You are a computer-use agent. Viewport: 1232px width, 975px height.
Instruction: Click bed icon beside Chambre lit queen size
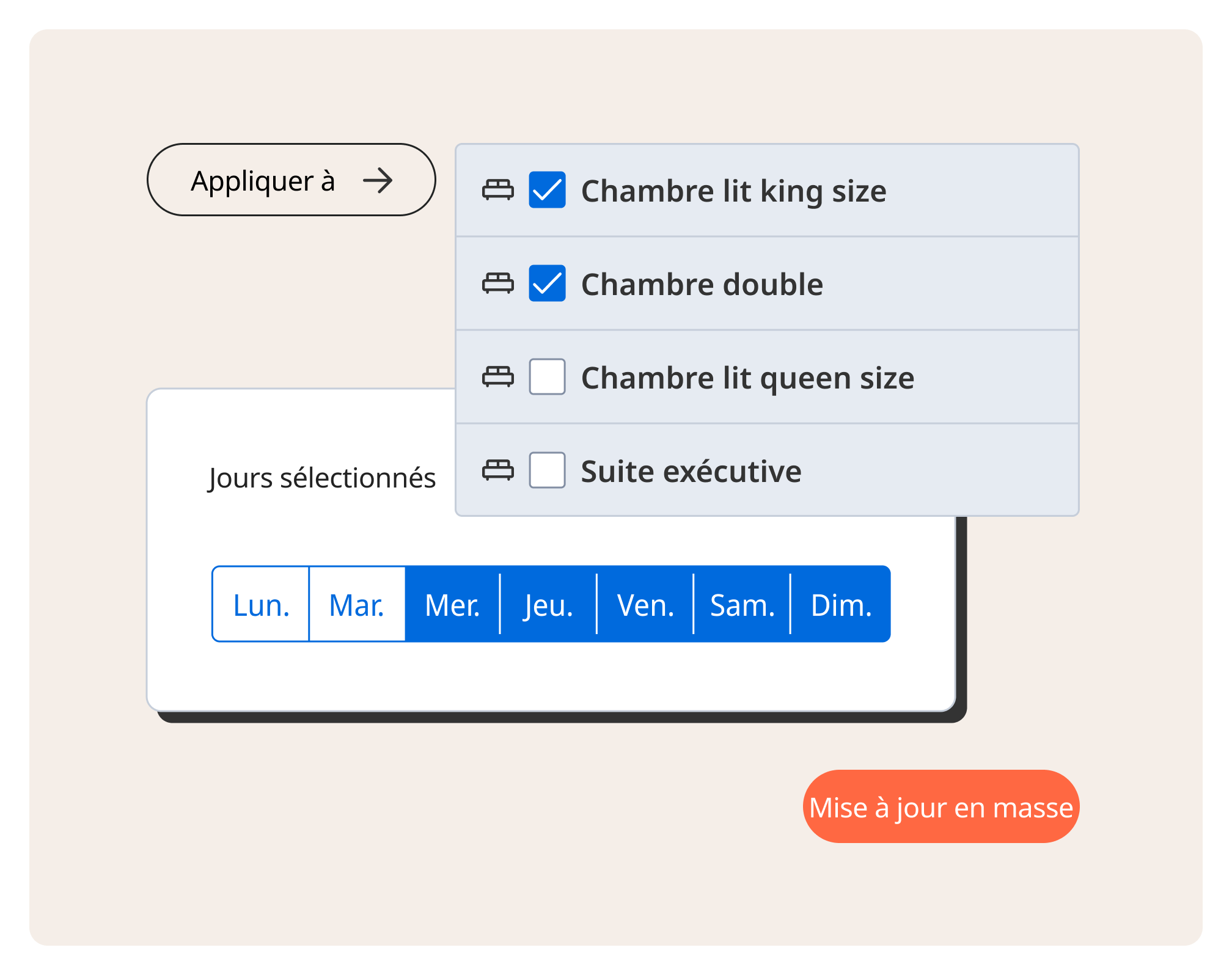pos(497,377)
